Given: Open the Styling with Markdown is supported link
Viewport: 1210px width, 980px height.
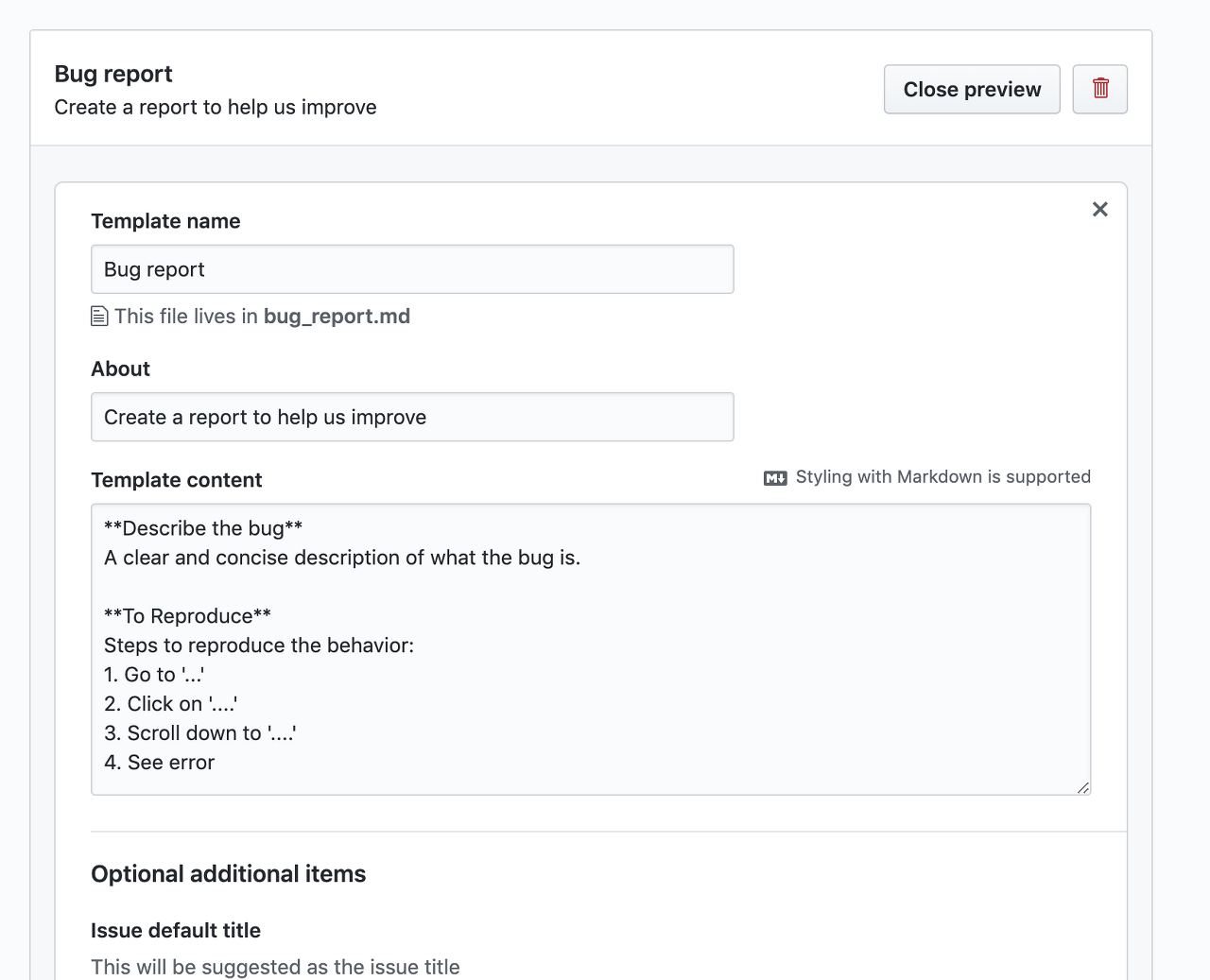Looking at the screenshot, I should [942, 477].
